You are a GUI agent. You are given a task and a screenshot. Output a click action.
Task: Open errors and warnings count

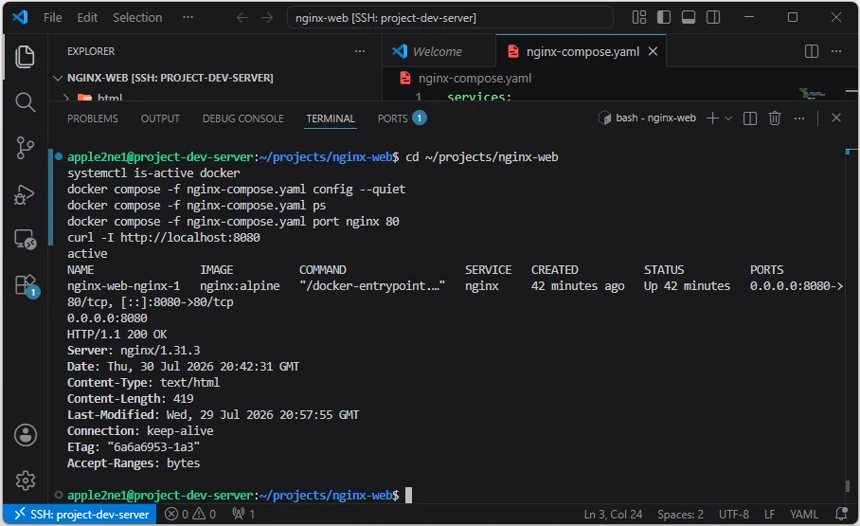[x=190, y=514]
